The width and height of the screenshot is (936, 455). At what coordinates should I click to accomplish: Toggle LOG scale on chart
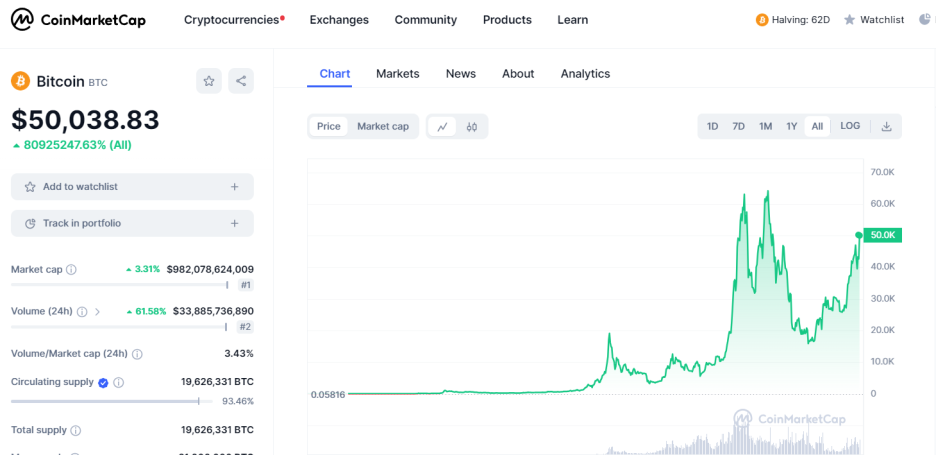pos(850,126)
